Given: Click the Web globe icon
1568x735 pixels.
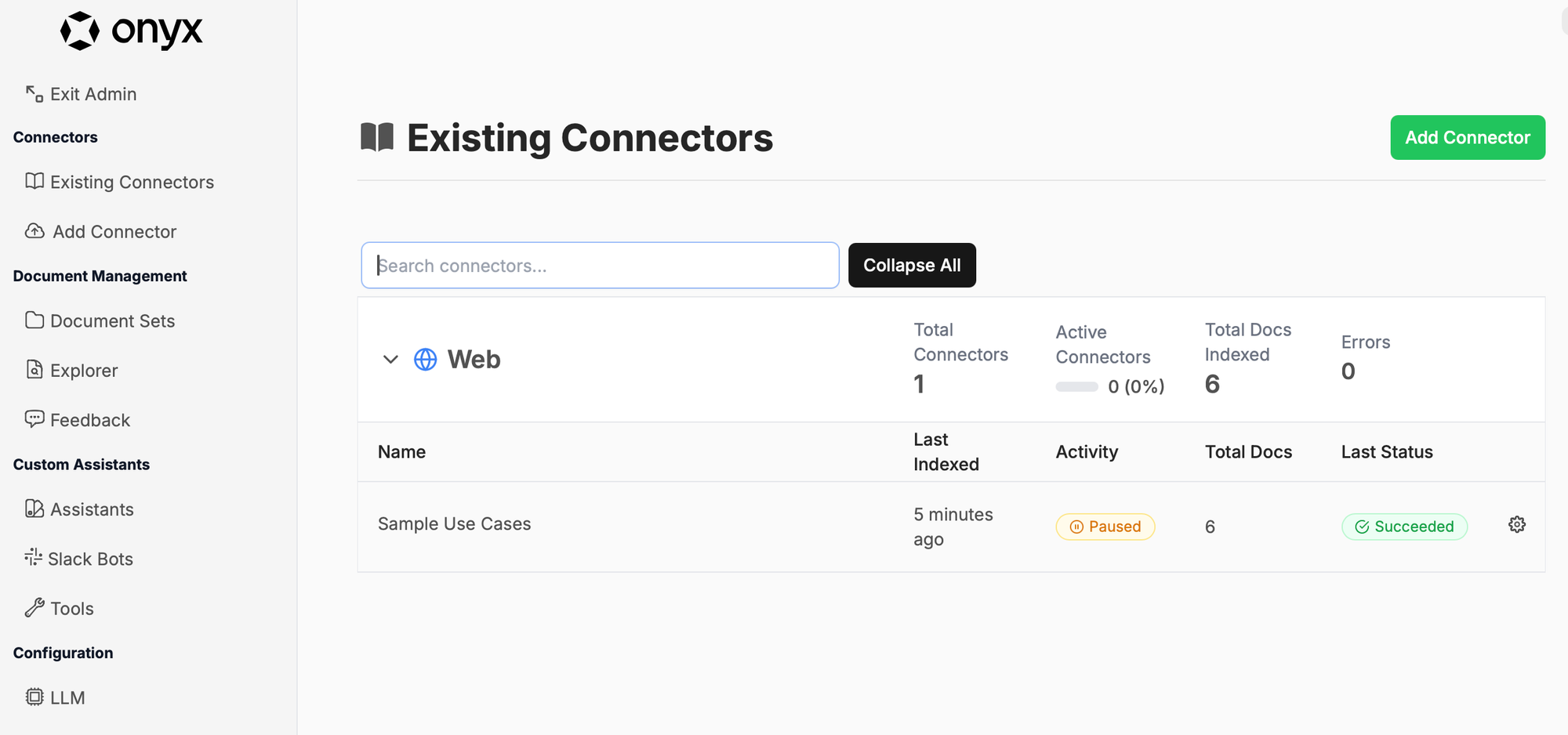Looking at the screenshot, I should [x=426, y=360].
